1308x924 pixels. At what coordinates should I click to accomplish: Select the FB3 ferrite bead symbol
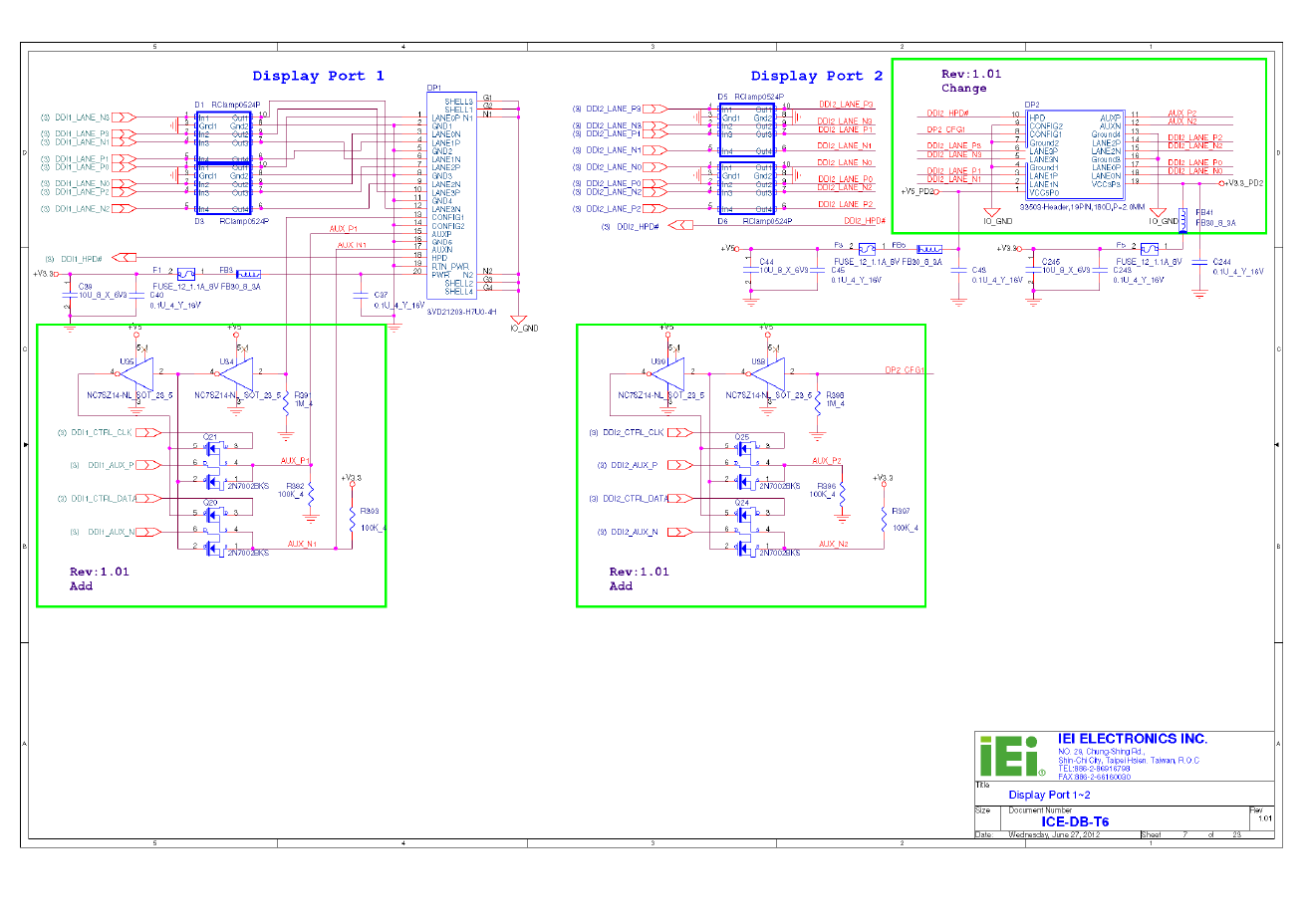coord(248,274)
